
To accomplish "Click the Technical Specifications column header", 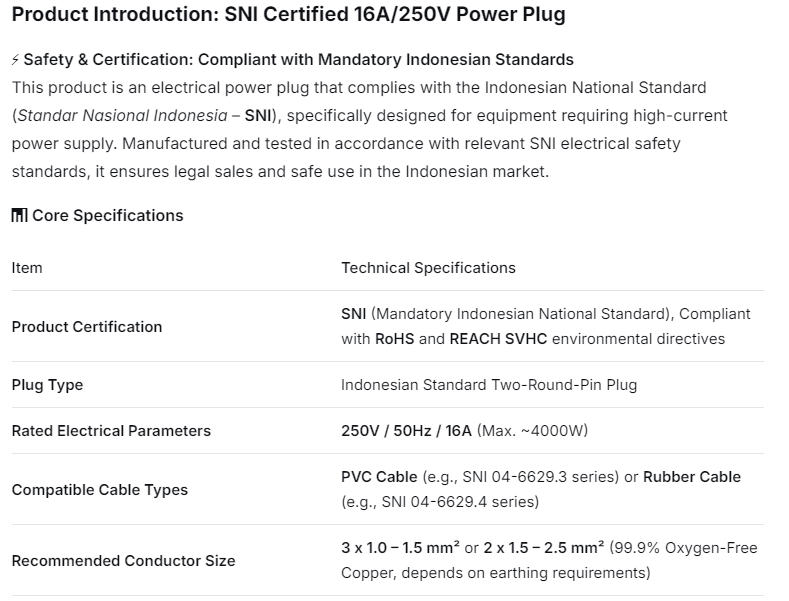I will pyautogui.click(x=428, y=268).
